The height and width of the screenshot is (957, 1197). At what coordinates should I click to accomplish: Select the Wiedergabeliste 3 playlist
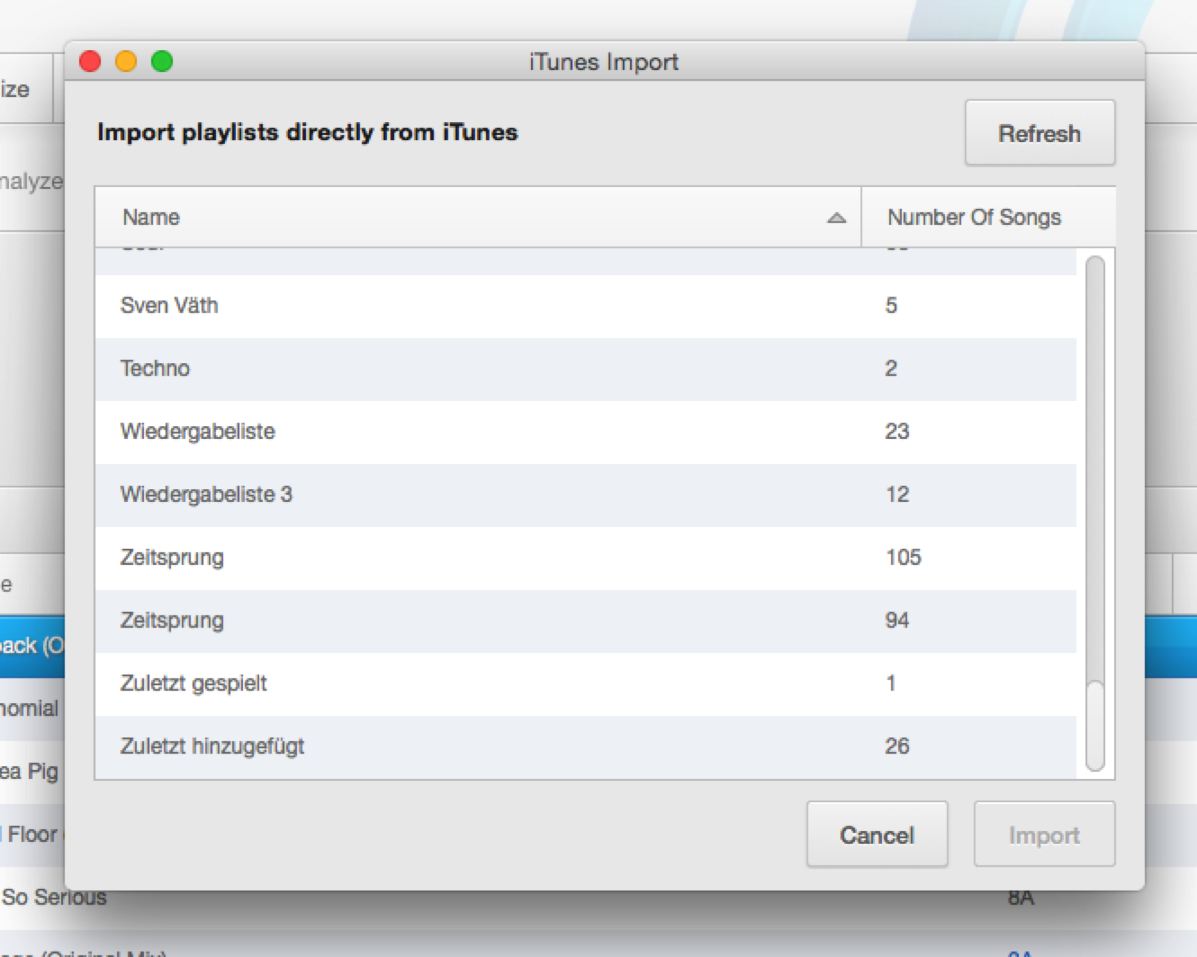tap(206, 495)
